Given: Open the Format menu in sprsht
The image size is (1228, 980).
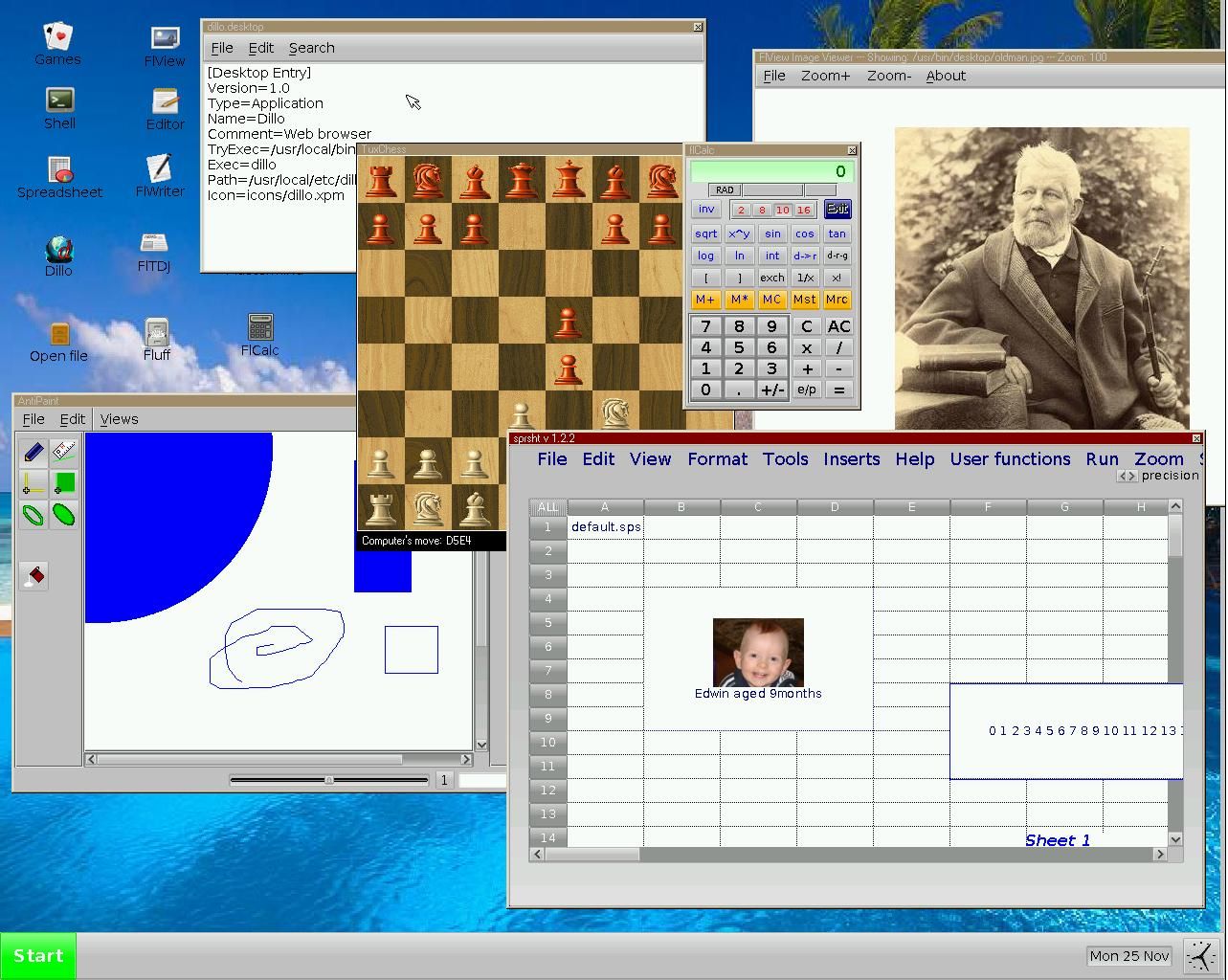Looking at the screenshot, I should point(717,459).
